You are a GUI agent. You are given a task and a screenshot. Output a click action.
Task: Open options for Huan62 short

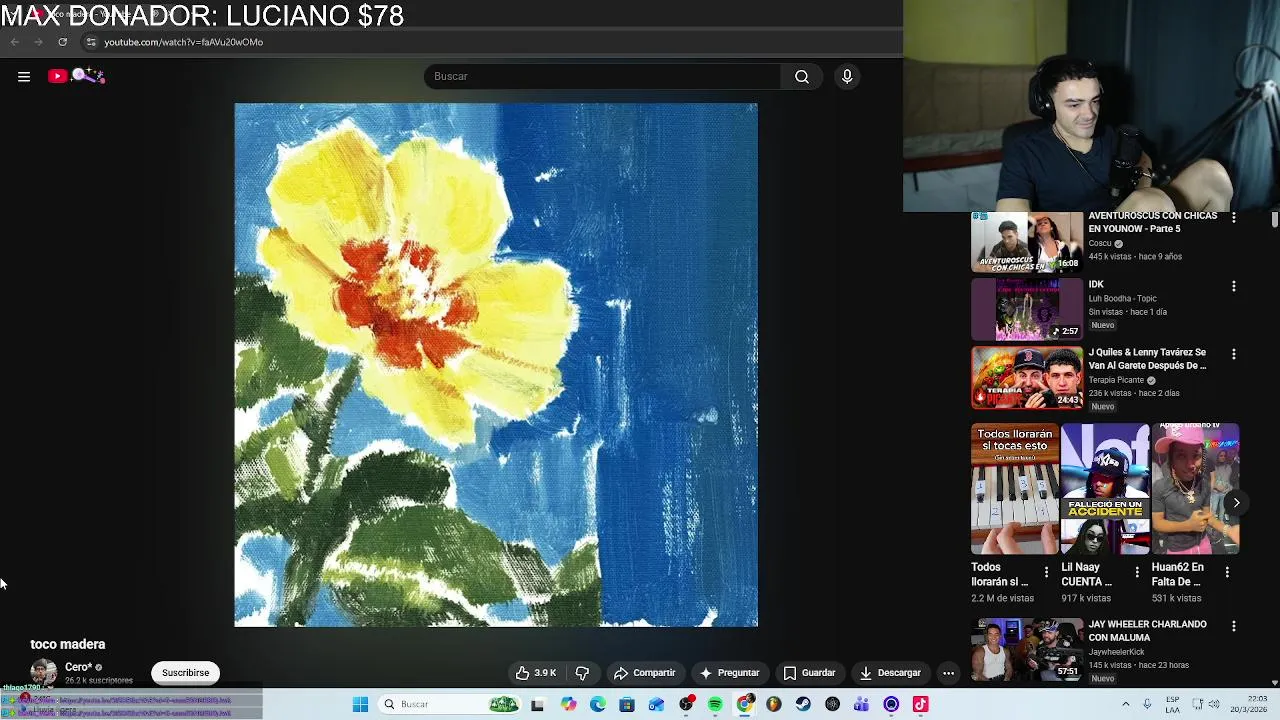coord(1227,572)
